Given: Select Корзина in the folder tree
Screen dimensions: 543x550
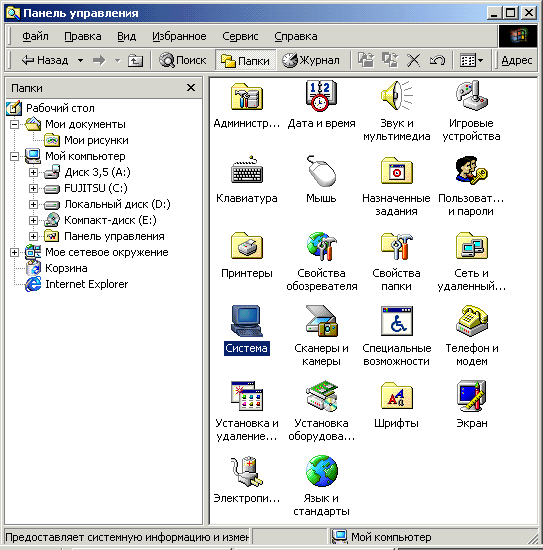Looking at the screenshot, I should click(66, 268).
